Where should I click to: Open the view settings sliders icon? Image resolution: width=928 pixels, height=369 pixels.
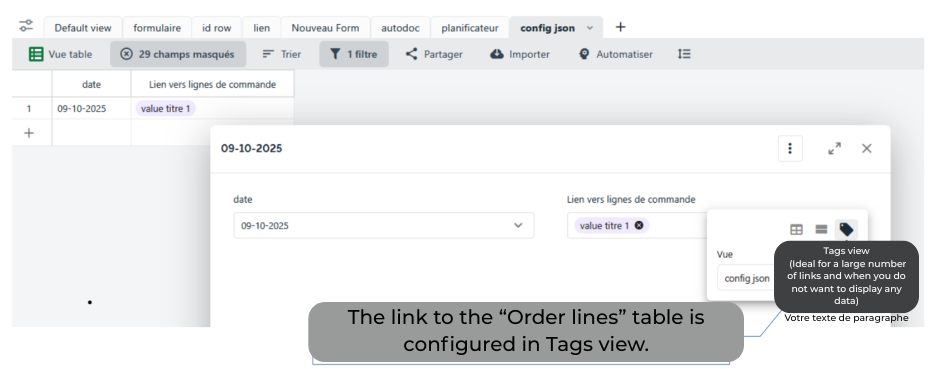26,25
